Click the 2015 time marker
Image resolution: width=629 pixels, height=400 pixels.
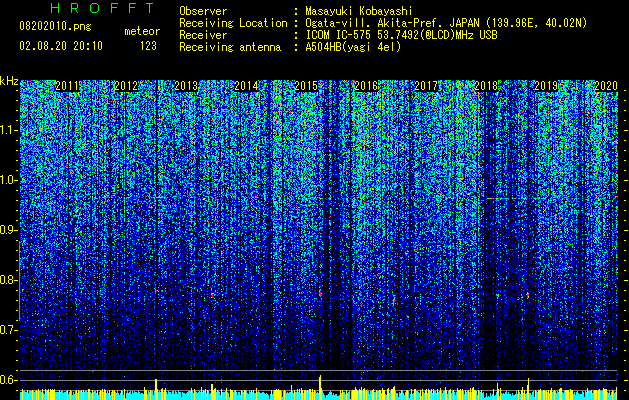306,86
